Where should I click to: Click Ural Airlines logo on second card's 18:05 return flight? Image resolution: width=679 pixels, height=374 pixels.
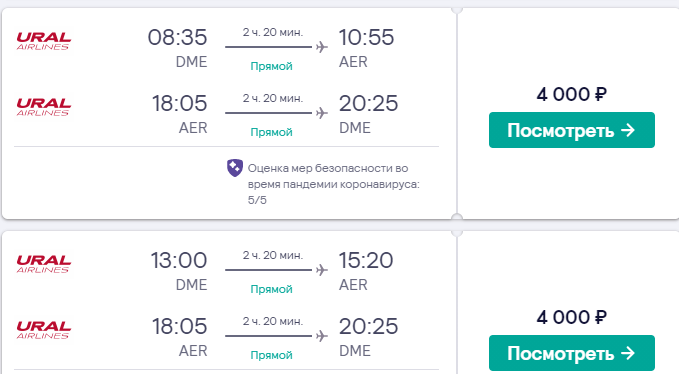pos(44,330)
